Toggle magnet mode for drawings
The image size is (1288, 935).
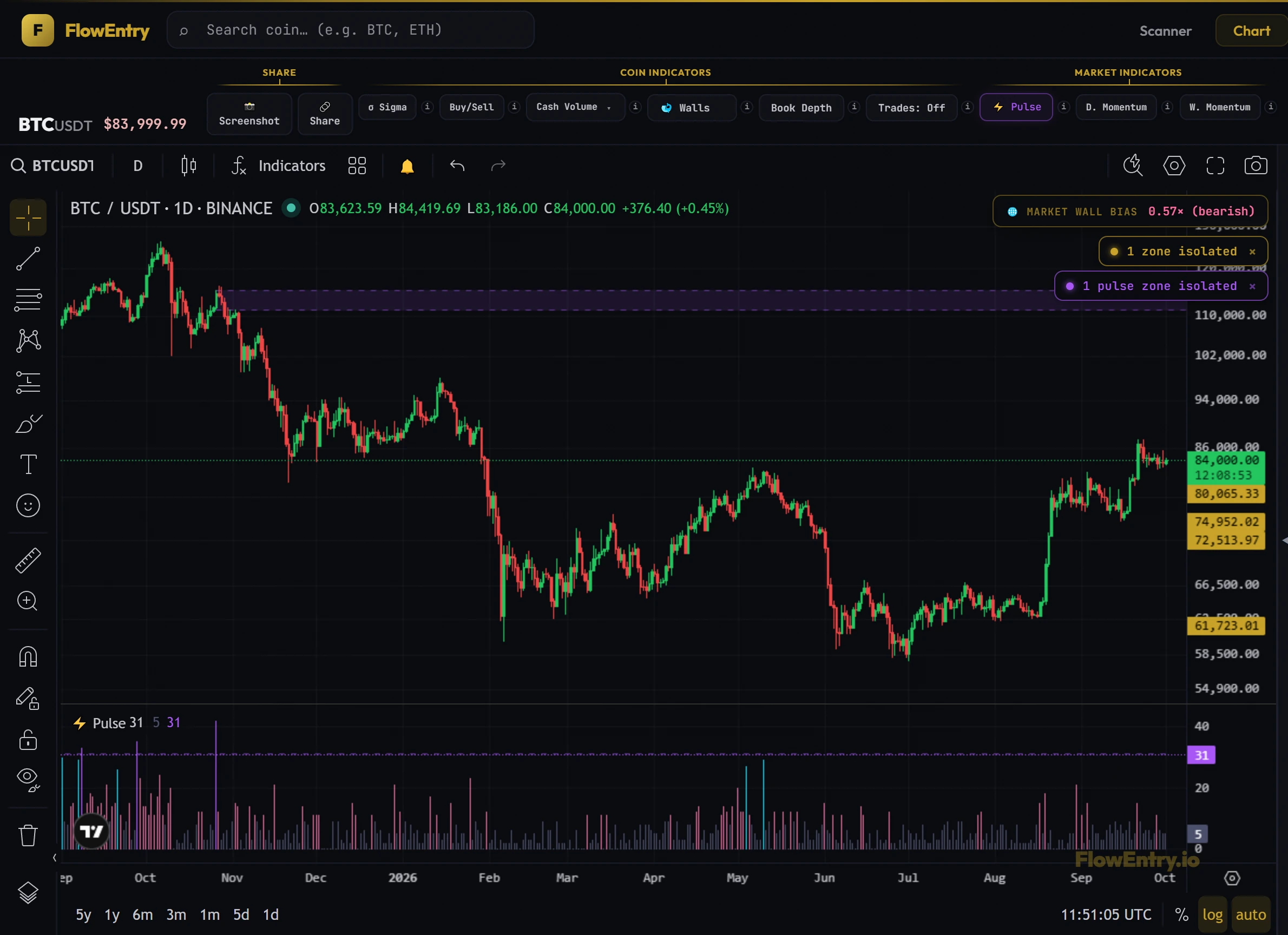pyautogui.click(x=28, y=657)
